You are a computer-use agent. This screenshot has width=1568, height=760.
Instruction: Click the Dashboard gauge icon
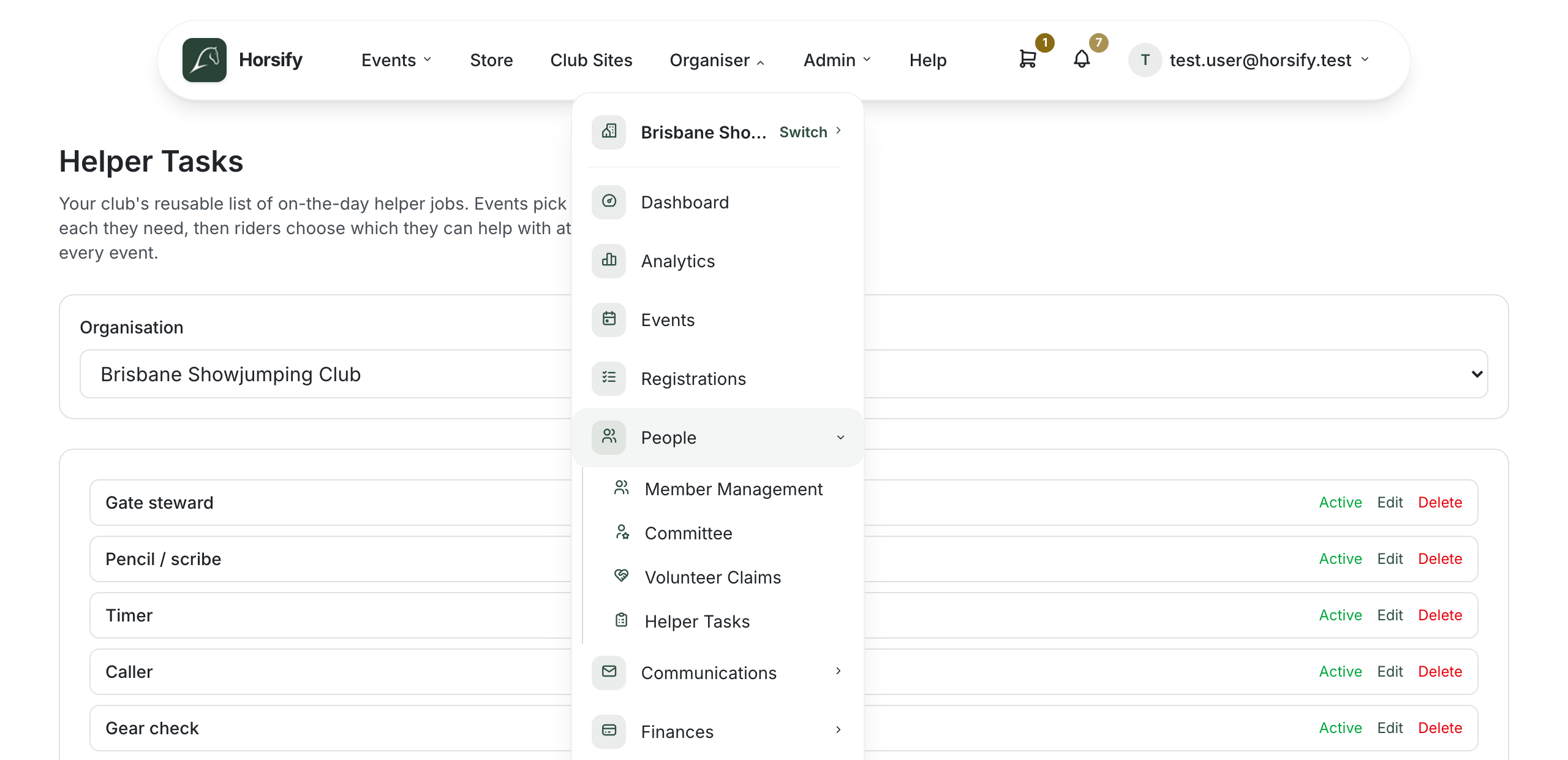click(x=609, y=202)
